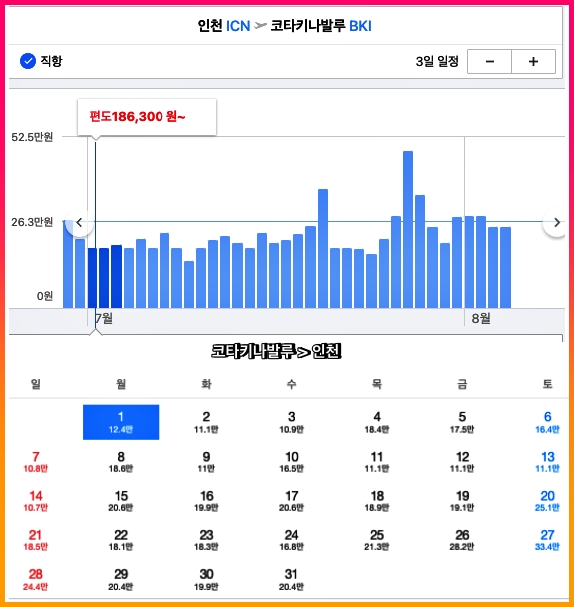Select July 19 priced 19.1만

462,501
